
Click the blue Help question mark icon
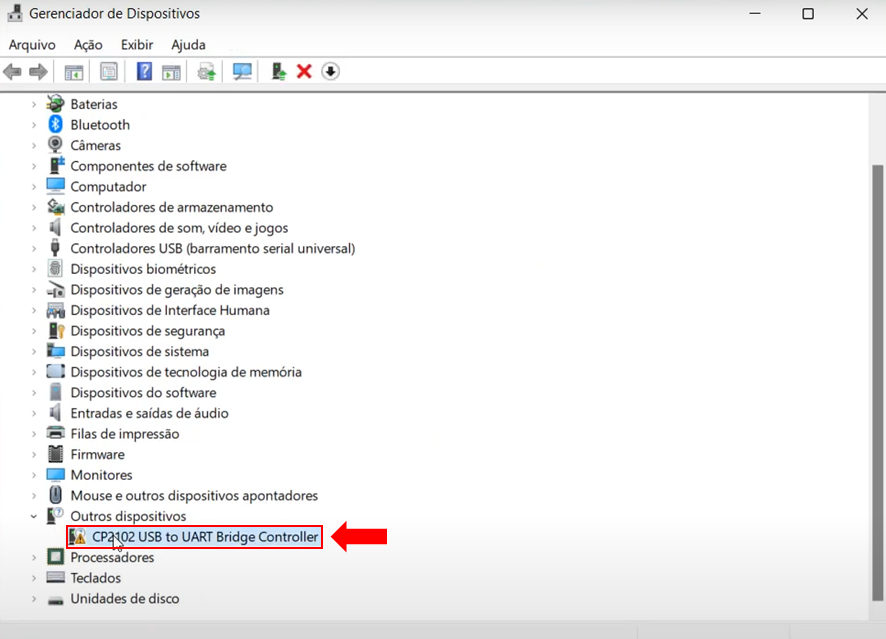click(x=144, y=72)
